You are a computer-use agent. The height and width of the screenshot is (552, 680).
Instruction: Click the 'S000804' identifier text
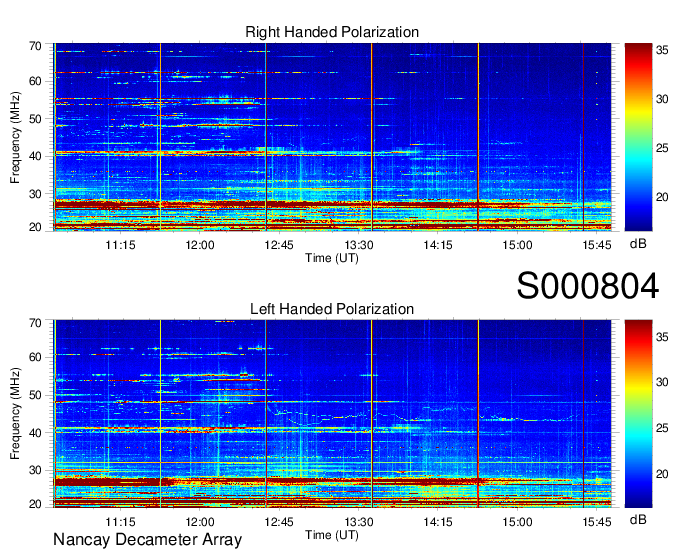(x=588, y=286)
